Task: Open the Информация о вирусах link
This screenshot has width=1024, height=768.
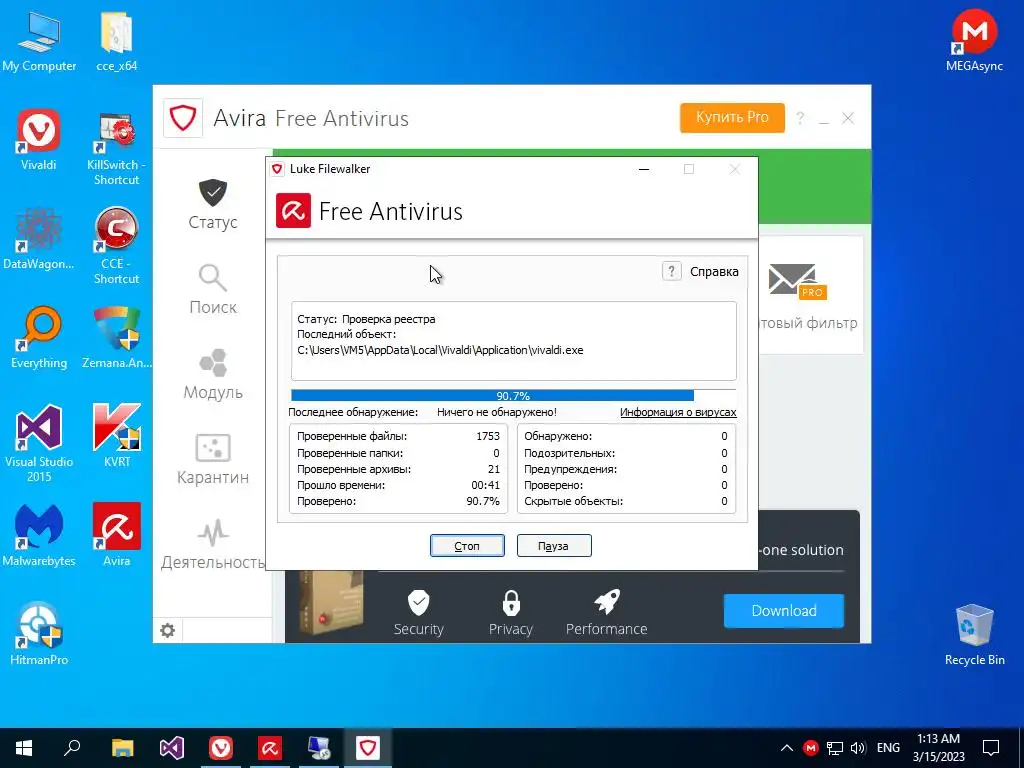Action: coord(678,412)
